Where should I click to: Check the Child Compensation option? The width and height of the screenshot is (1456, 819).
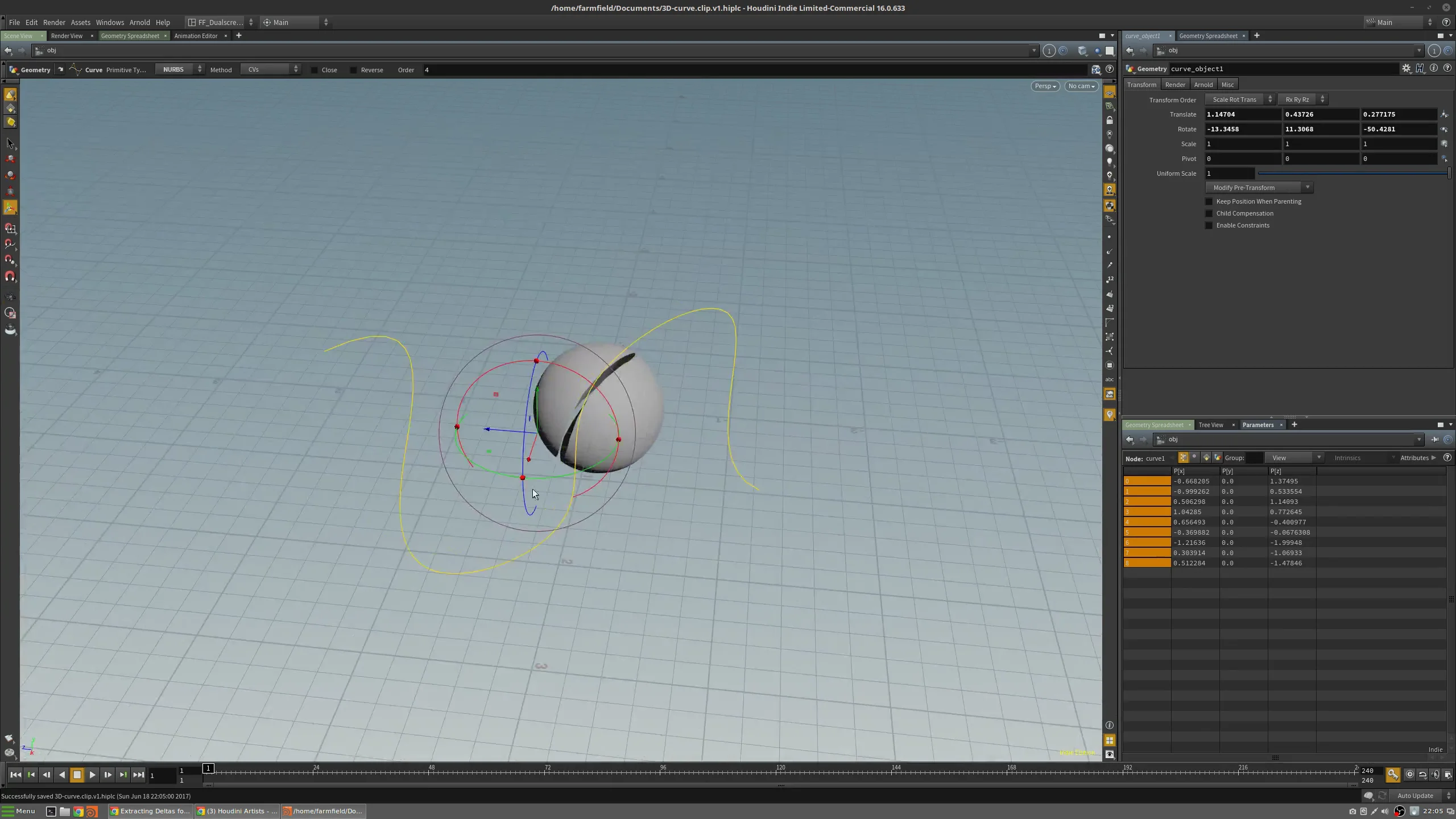click(1208, 213)
